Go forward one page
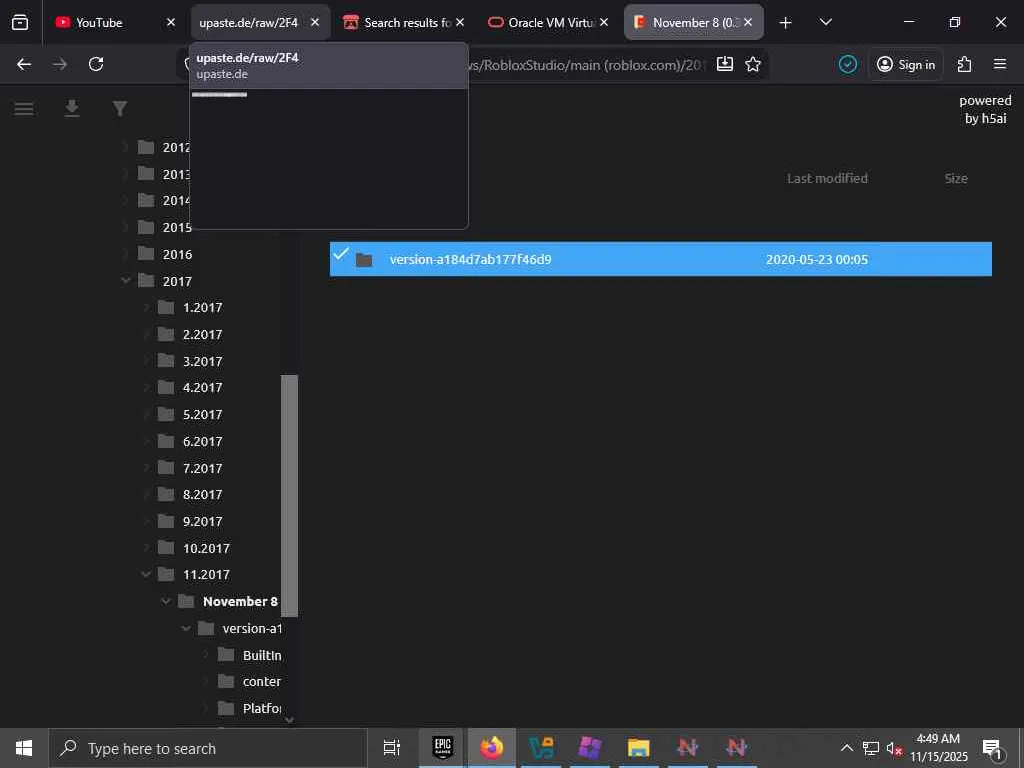 60,64
